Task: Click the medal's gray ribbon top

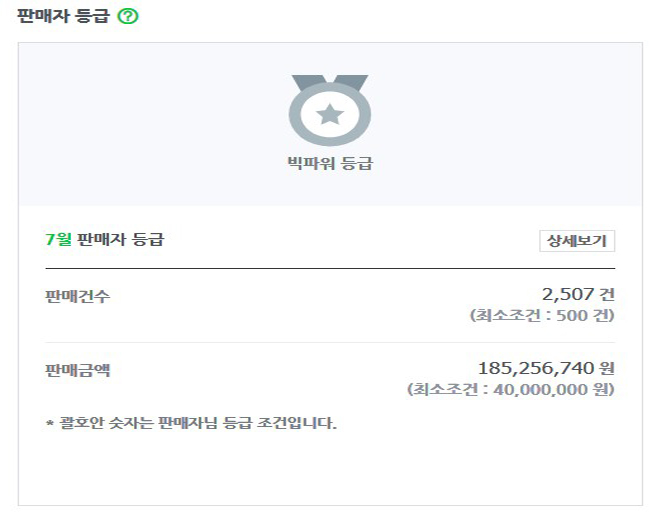Action: (330, 81)
